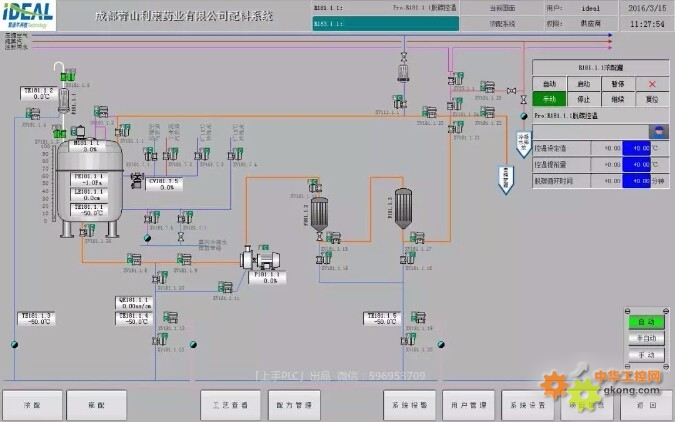675x422 pixels.
Task: Select 半自动 in bottom-right mode selector
Action: pos(646,338)
